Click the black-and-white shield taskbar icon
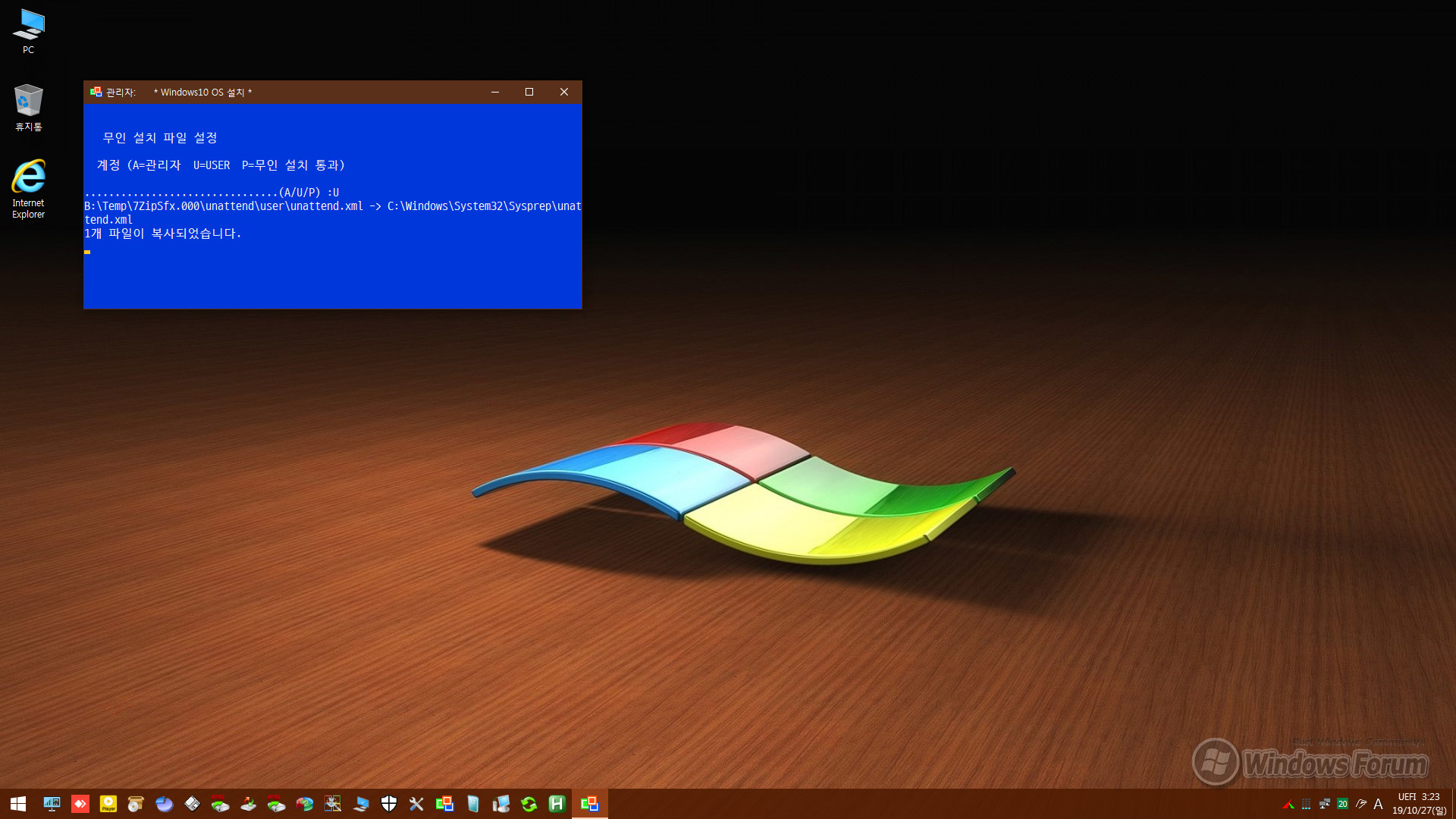The height and width of the screenshot is (819, 1456). coord(389,804)
